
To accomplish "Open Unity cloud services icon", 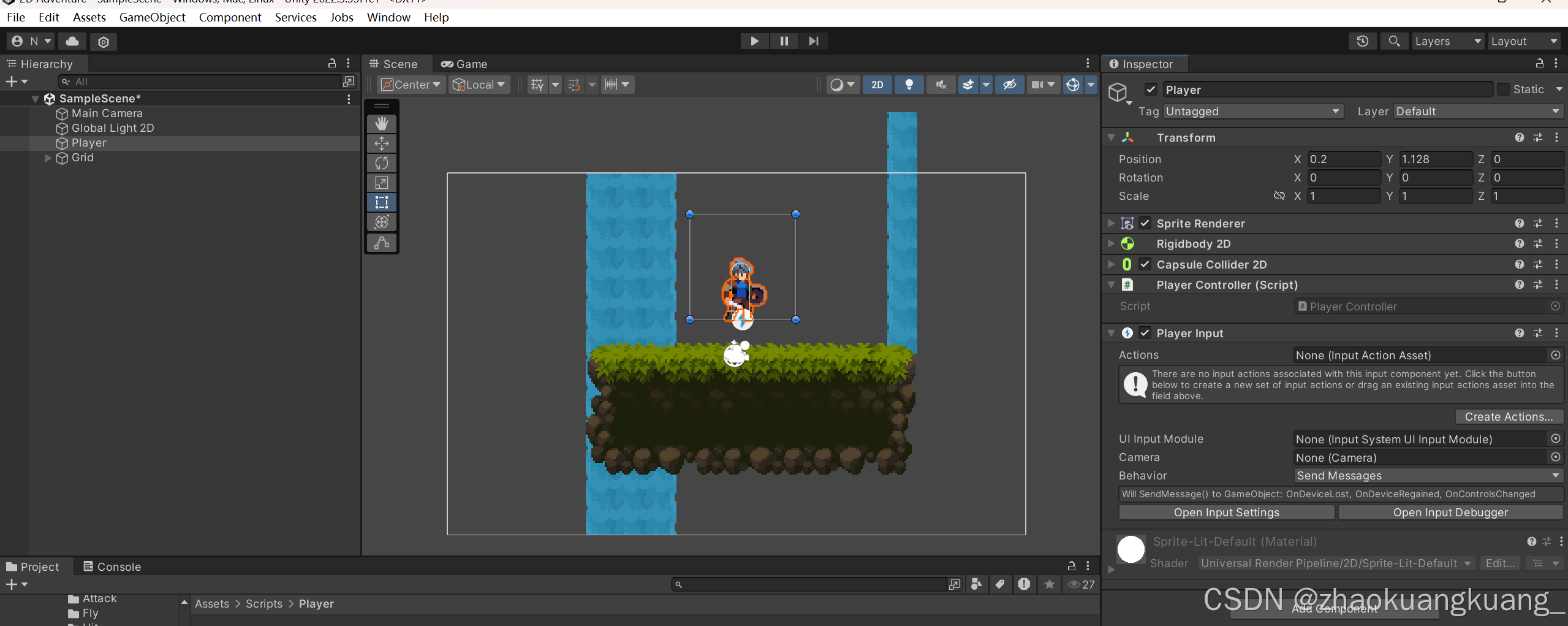I will click(72, 41).
